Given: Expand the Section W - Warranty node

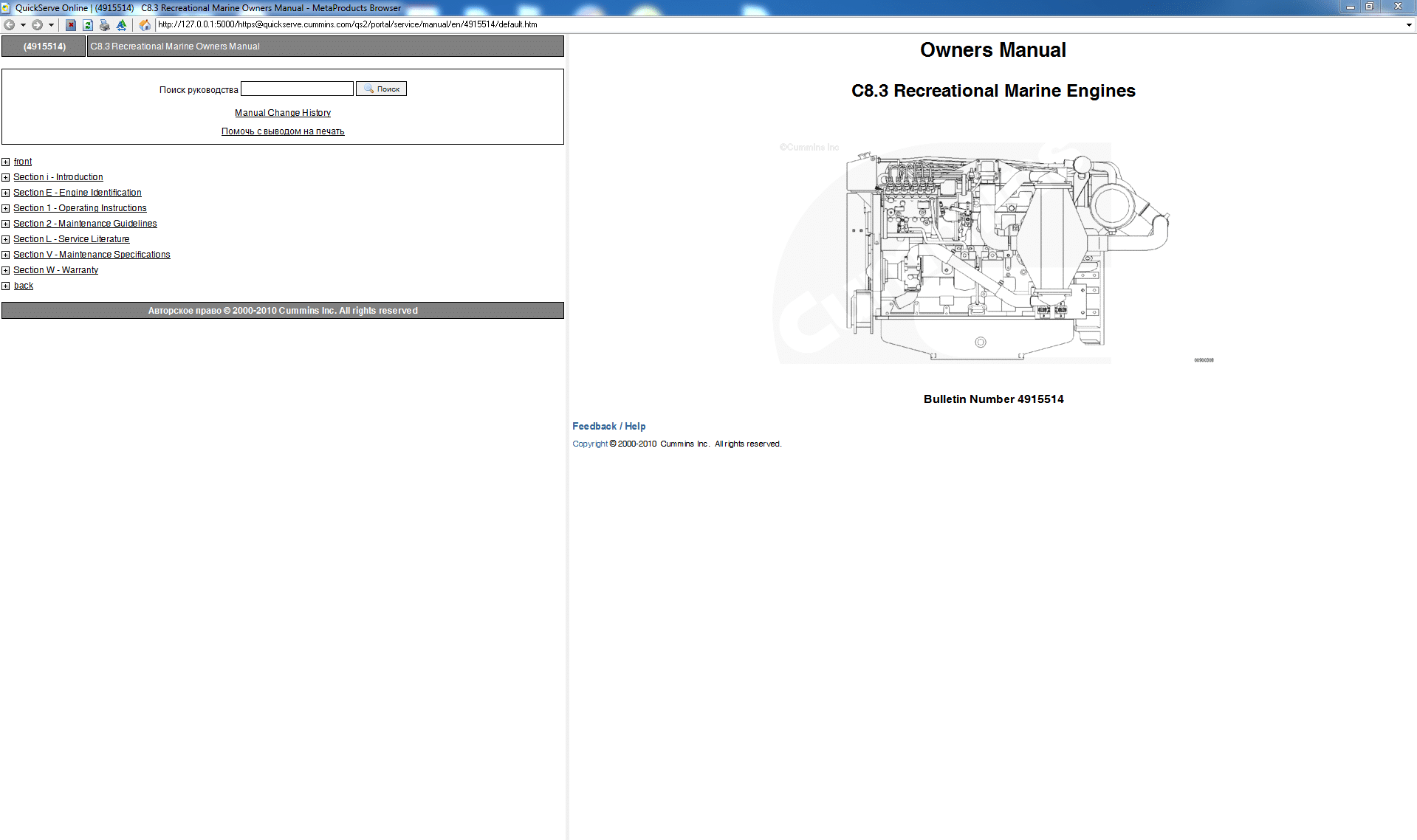Looking at the screenshot, I should point(6,270).
